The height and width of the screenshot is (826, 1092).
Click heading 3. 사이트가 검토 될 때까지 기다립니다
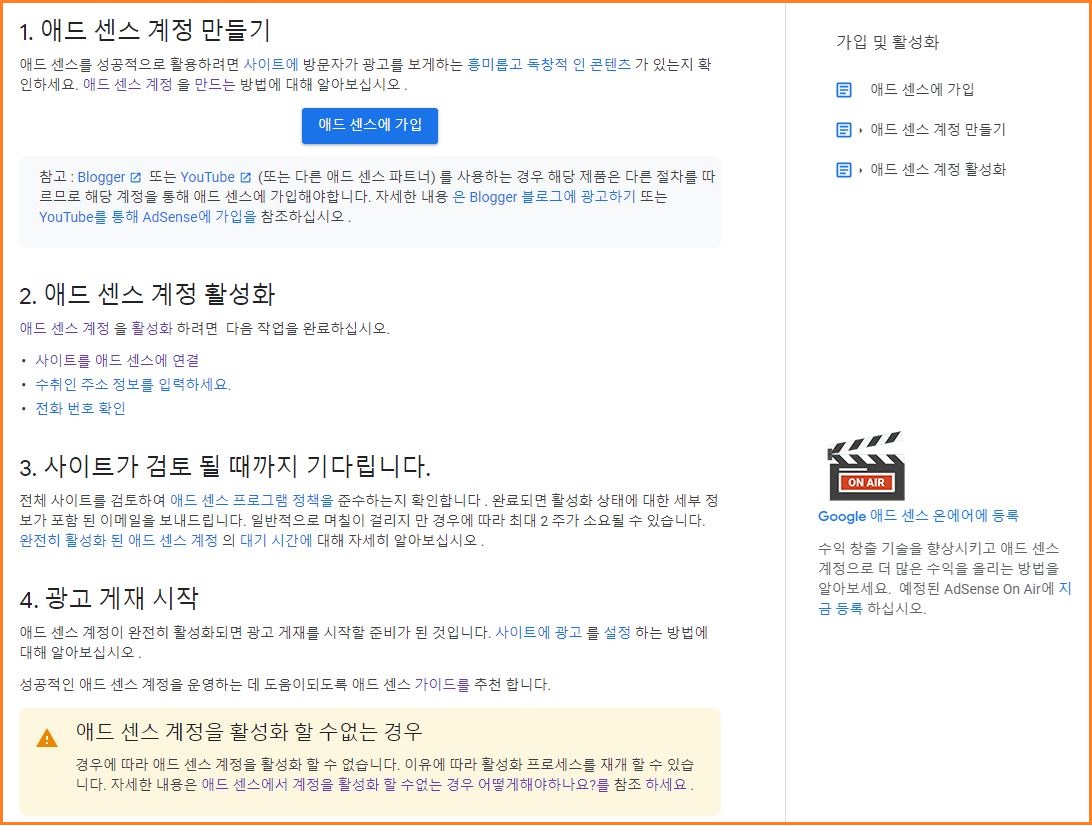225,467
